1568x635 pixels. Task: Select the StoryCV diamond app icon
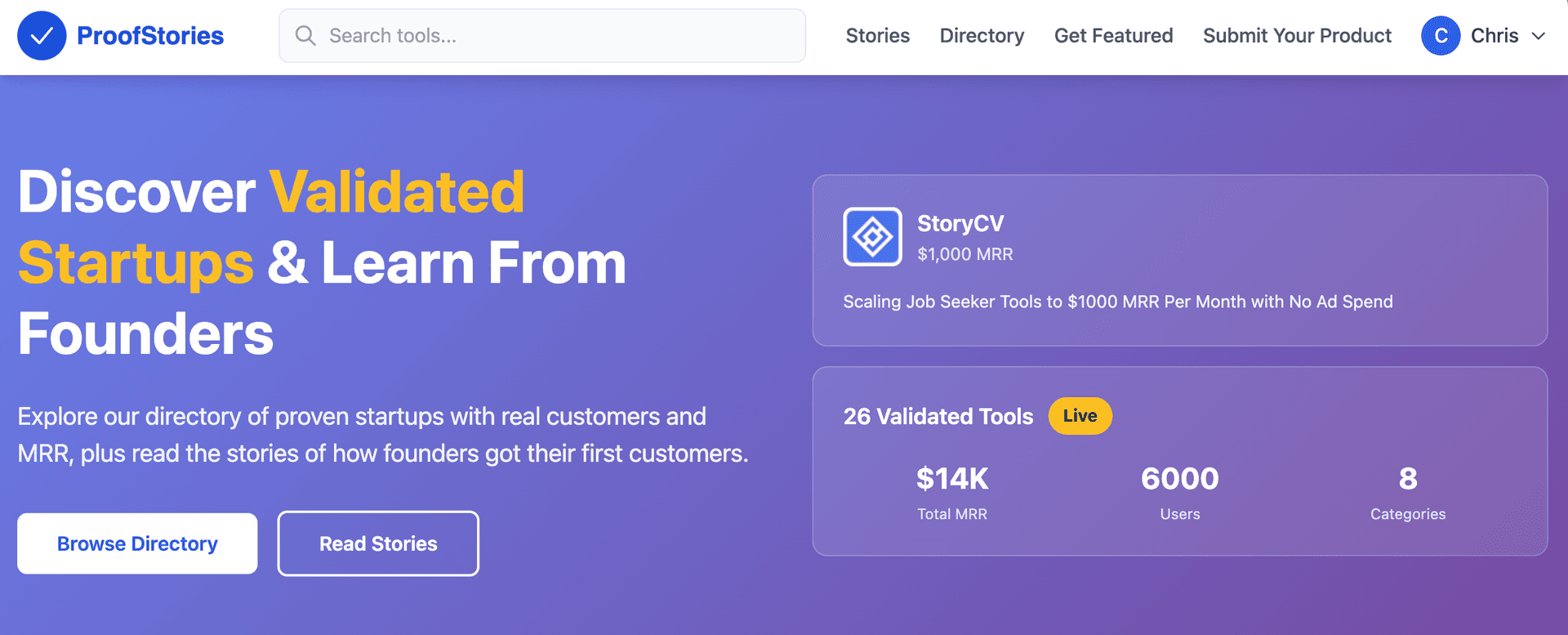coord(872,236)
